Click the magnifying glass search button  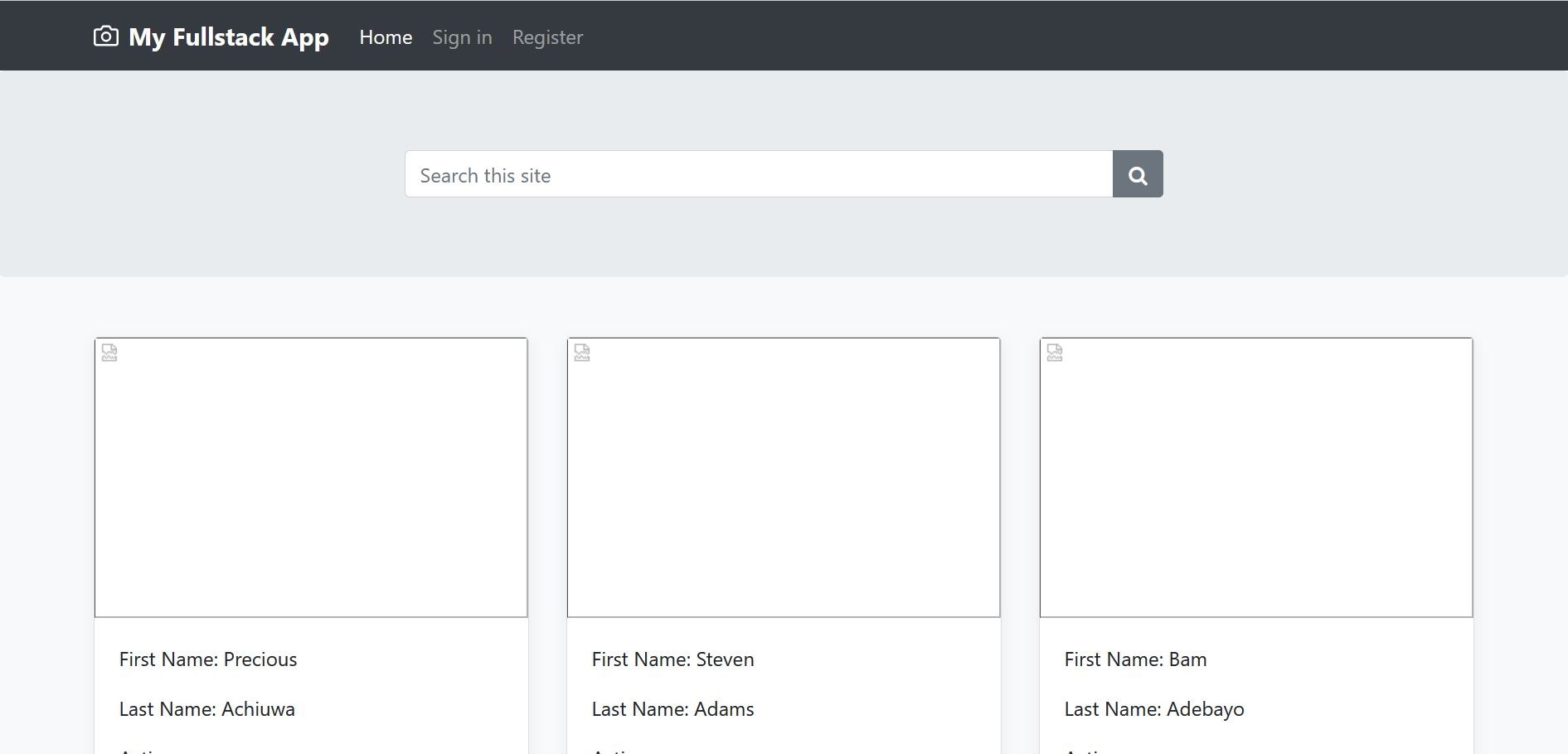tap(1138, 174)
